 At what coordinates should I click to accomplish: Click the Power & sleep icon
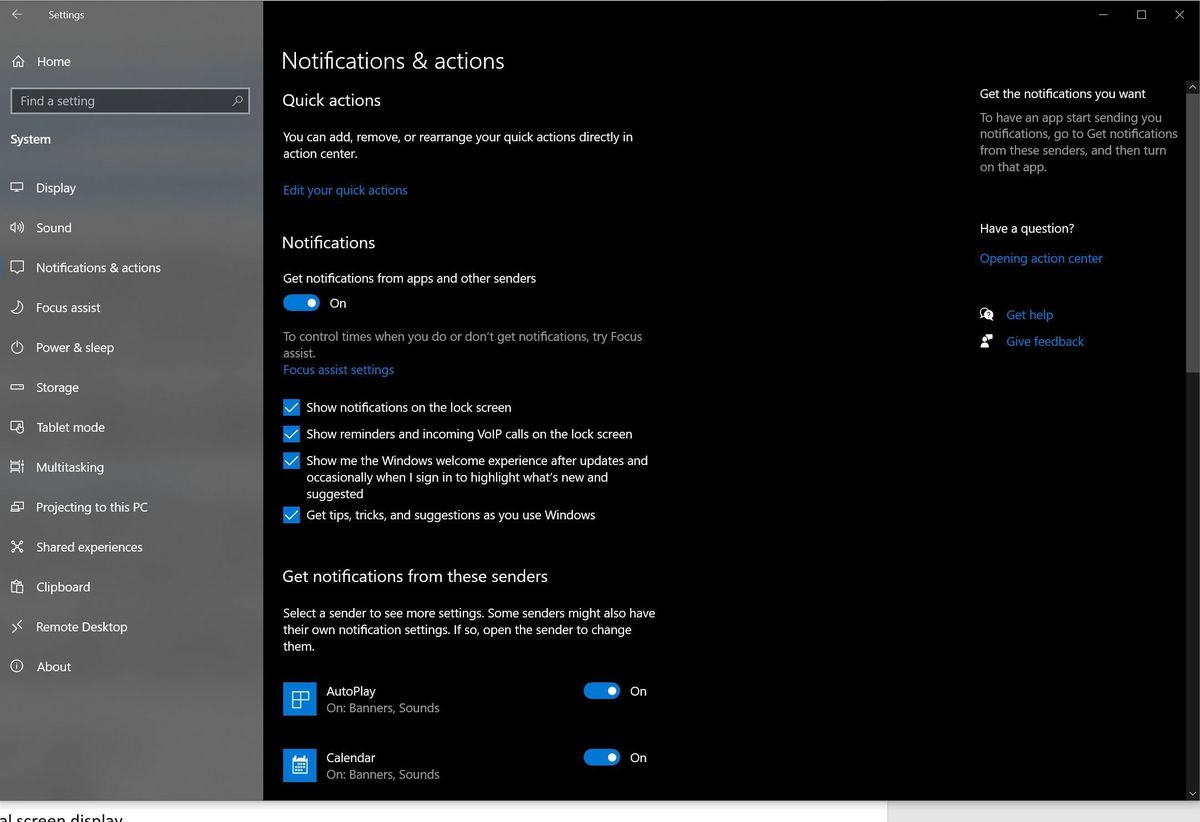[17, 348]
